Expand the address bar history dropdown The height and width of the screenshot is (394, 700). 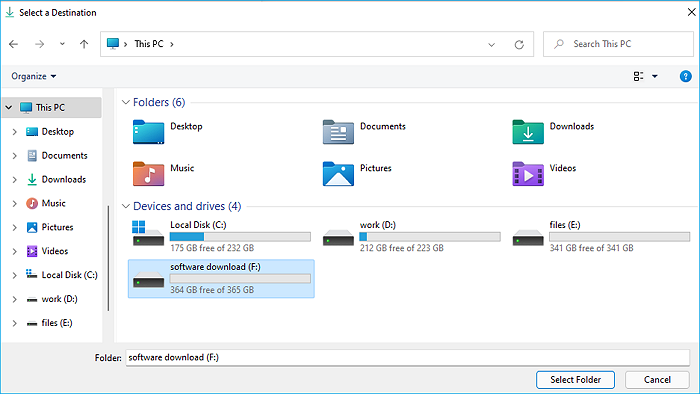491,44
